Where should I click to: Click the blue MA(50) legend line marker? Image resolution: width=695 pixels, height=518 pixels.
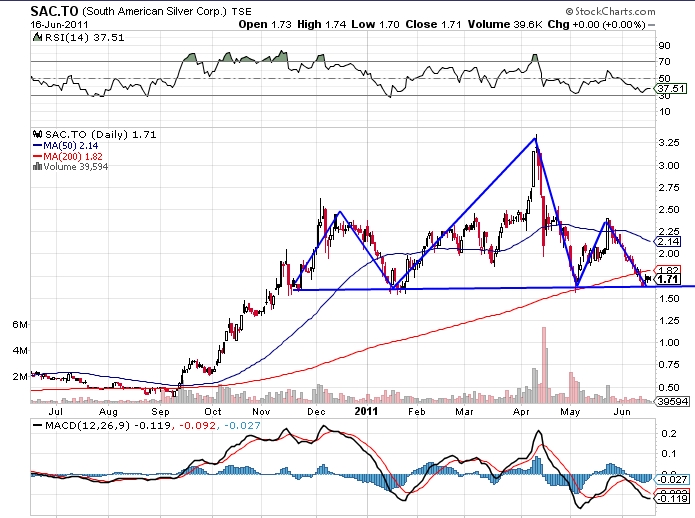(x=36, y=145)
